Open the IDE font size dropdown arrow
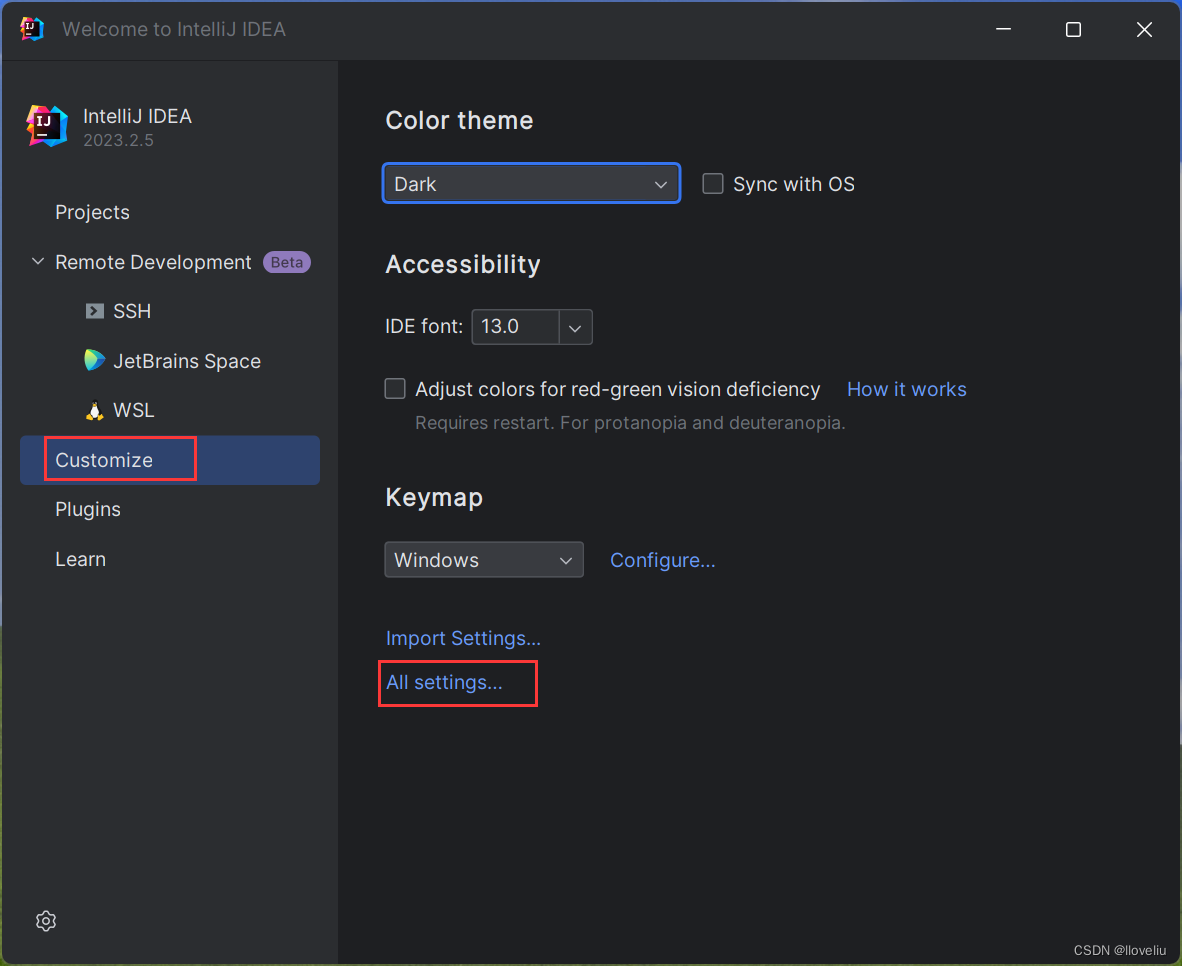The image size is (1182, 966). (x=575, y=327)
